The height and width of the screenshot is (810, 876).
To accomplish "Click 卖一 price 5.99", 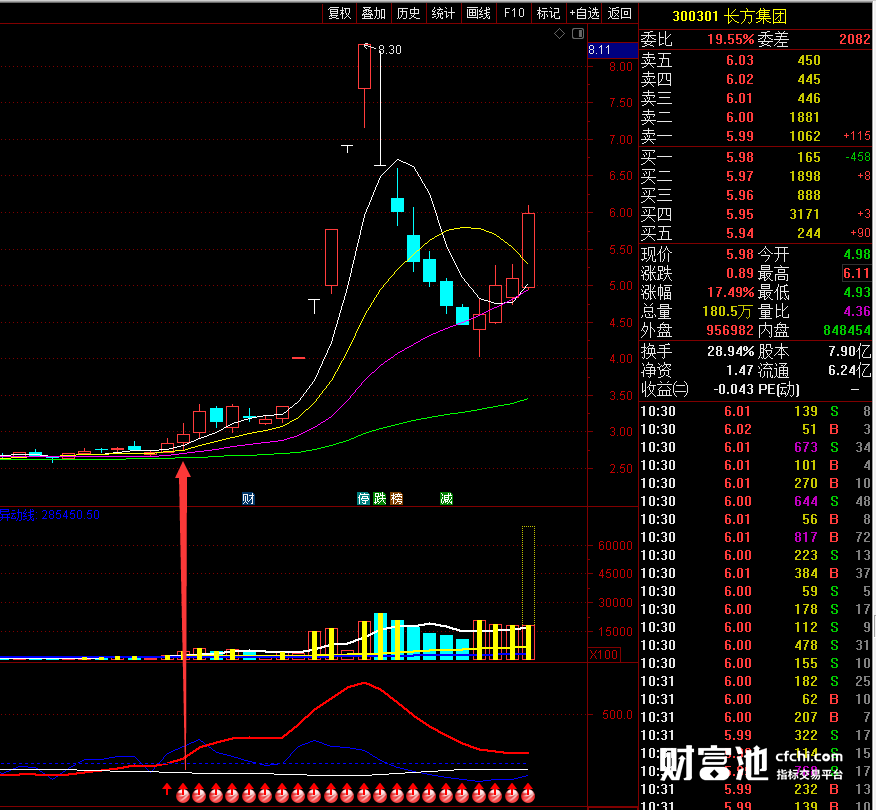I will click(740, 136).
